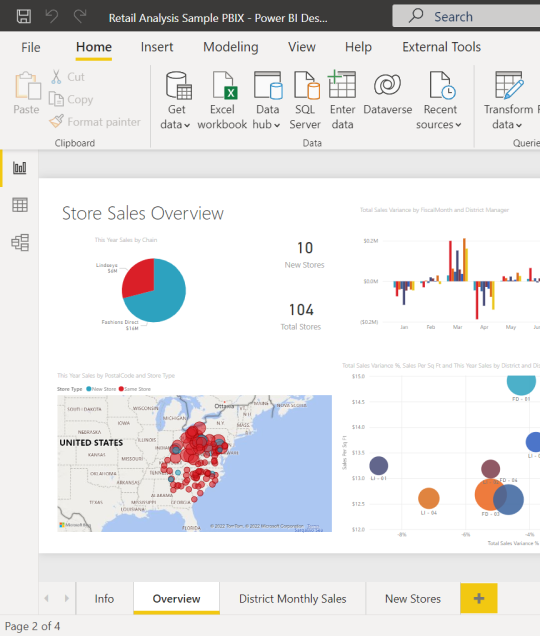
Task: Click the next page tabs arrow
Action: coord(67,598)
